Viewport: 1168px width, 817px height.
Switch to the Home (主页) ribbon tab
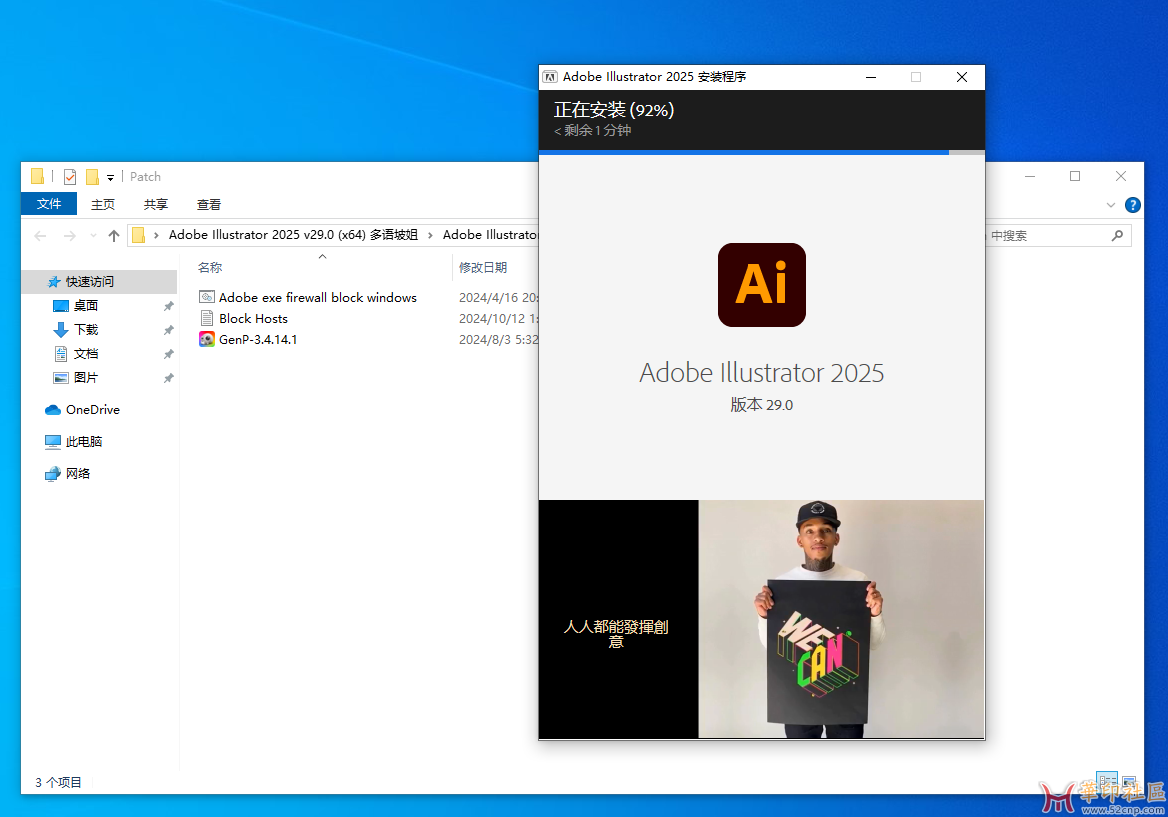(x=103, y=204)
